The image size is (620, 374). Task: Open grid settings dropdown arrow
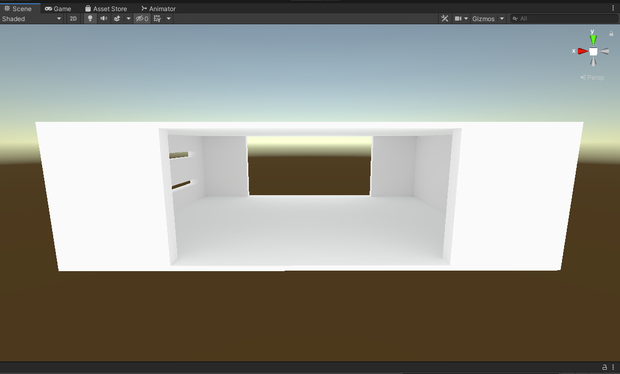click(x=168, y=19)
